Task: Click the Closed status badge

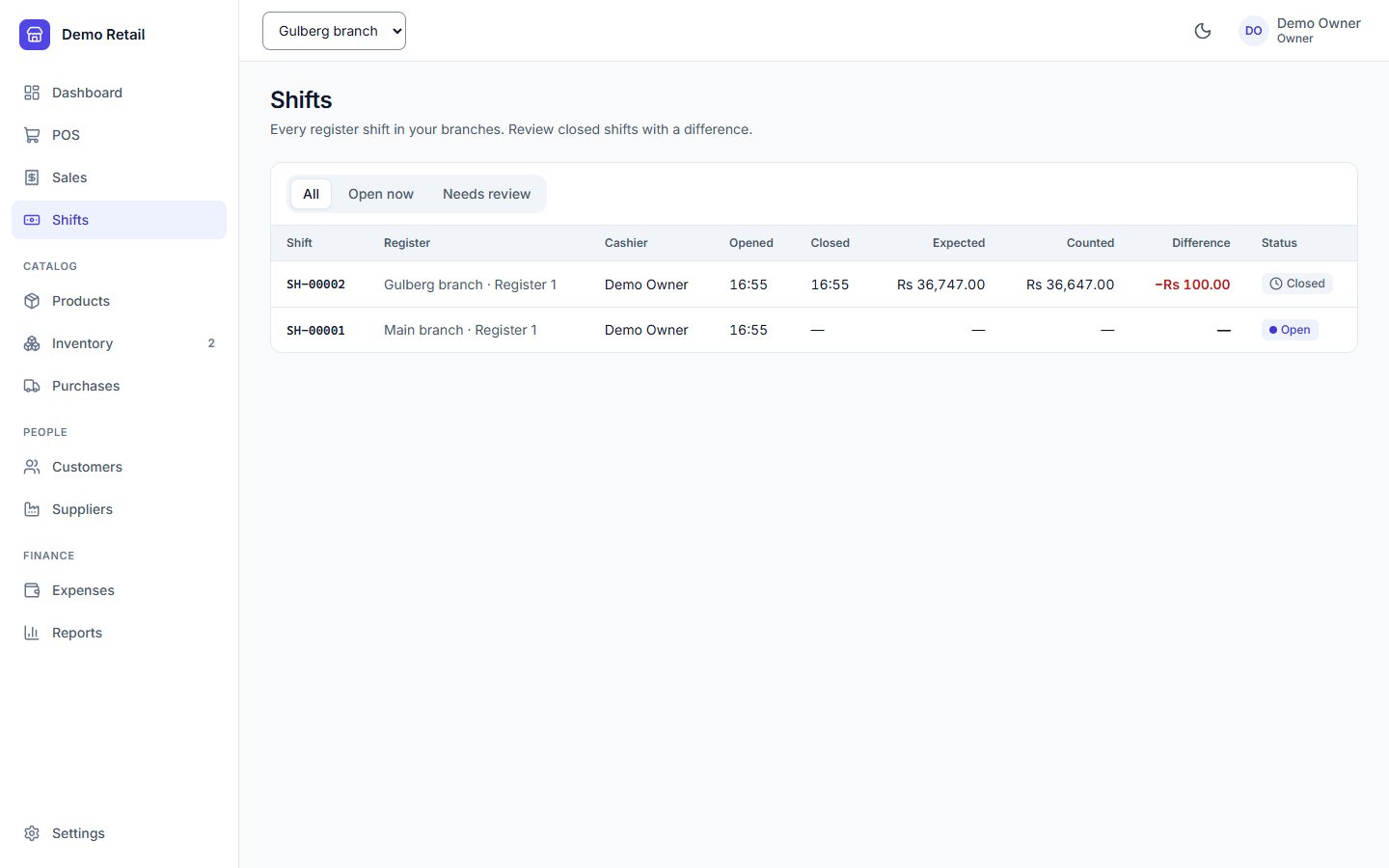Action: [1296, 284]
